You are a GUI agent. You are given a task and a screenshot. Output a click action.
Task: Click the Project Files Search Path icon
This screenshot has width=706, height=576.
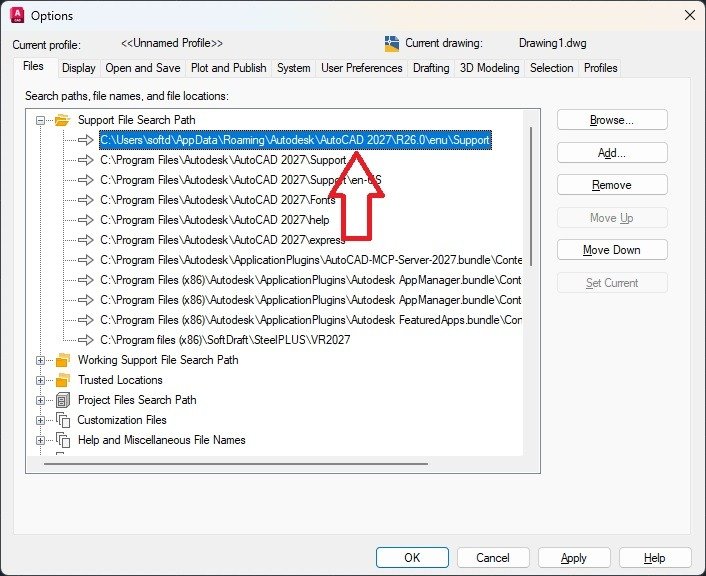(63, 400)
